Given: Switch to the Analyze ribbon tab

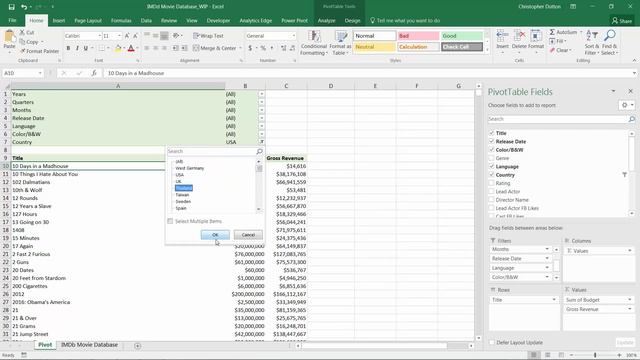Looking at the screenshot, I should pyautogui.click(x=326, y=20).
